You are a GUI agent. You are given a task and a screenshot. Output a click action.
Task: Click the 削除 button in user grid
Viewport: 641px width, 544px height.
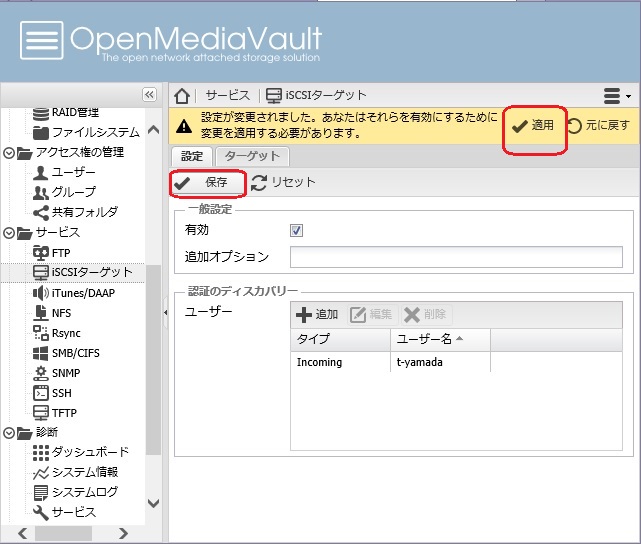(425, 315)
